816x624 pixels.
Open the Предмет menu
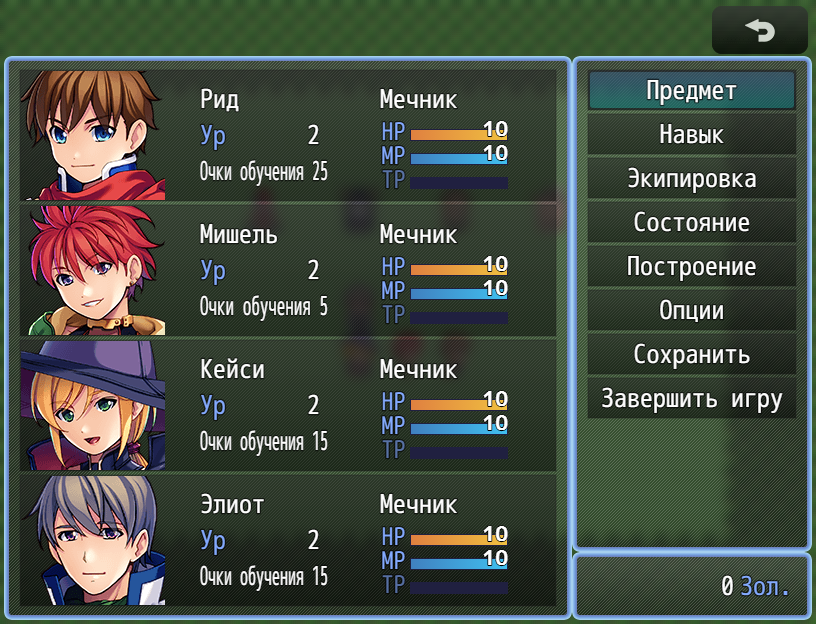point(692,91)
